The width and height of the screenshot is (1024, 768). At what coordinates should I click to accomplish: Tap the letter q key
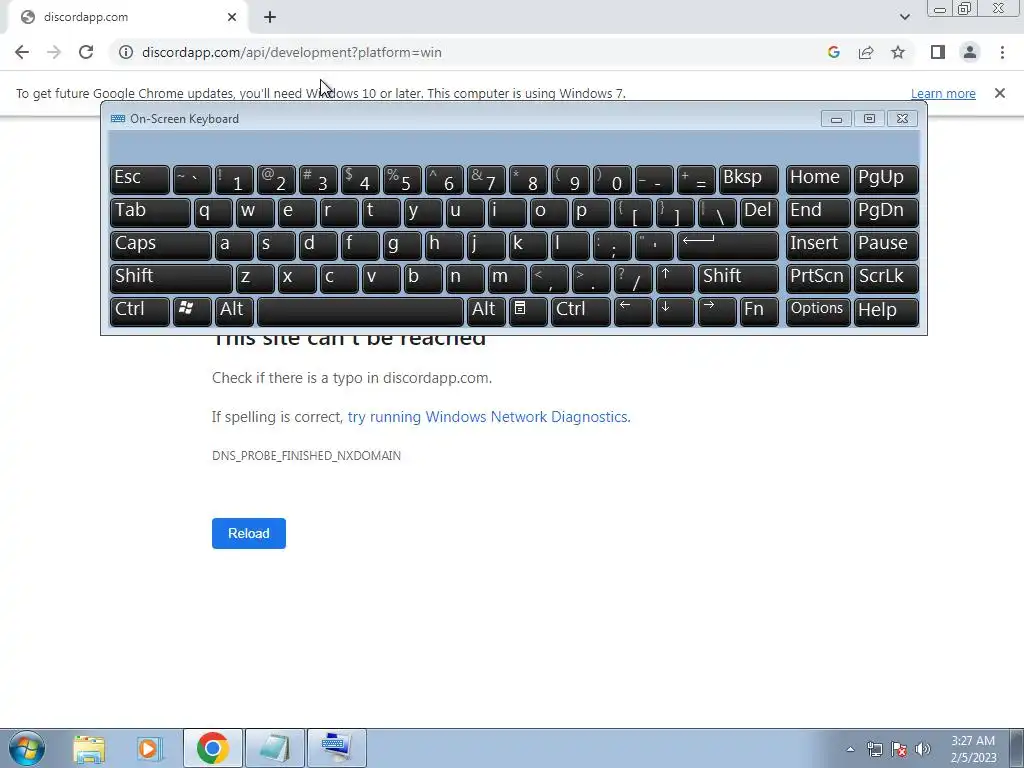(213, 212)
